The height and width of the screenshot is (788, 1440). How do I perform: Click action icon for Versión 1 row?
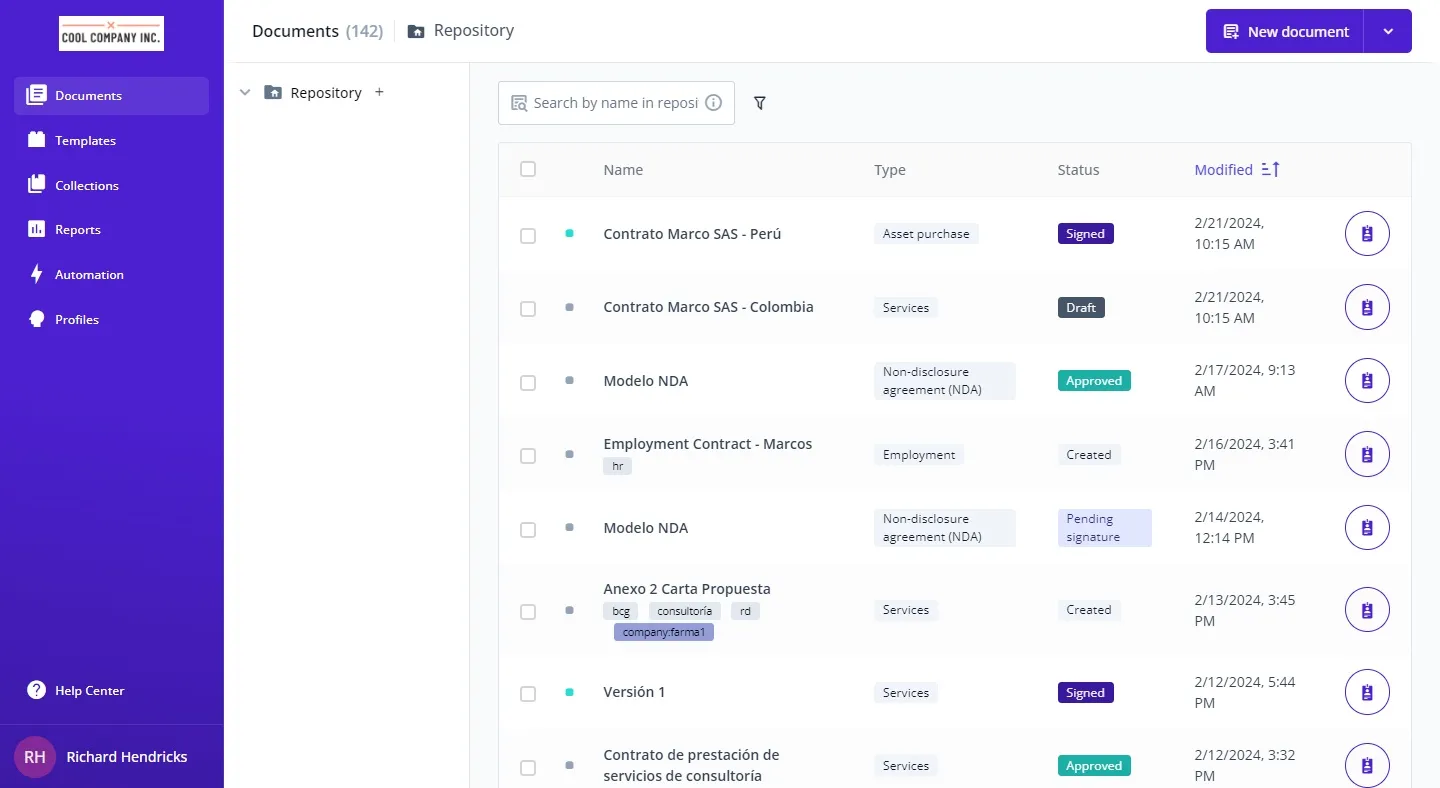click(x=1366, y=693)
